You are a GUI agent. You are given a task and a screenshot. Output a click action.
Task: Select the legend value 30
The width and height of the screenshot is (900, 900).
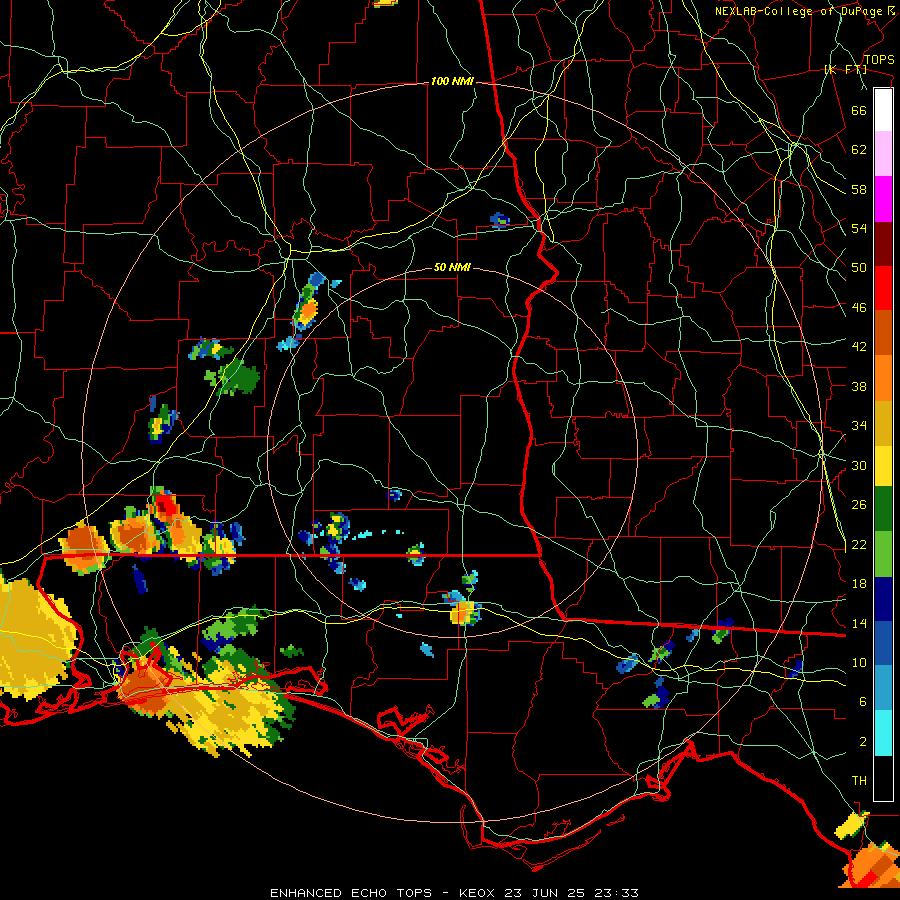click(859, 465)
